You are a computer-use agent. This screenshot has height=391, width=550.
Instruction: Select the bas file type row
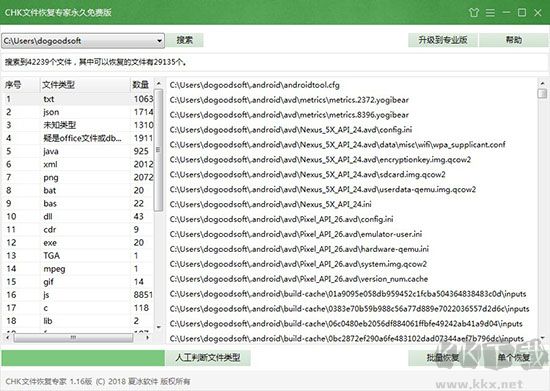coord(78,203)
